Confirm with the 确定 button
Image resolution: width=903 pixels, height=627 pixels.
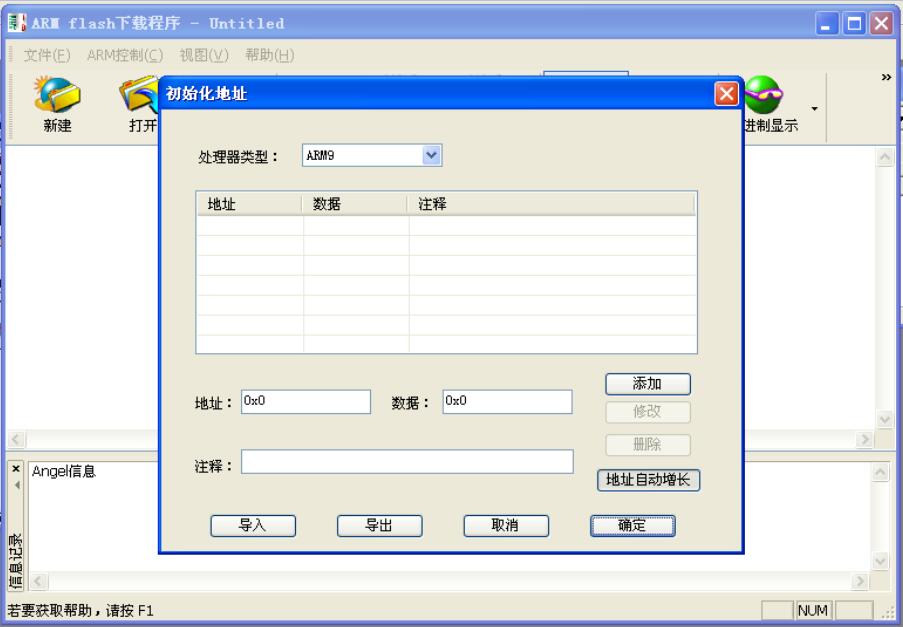[x=632, y=526]
